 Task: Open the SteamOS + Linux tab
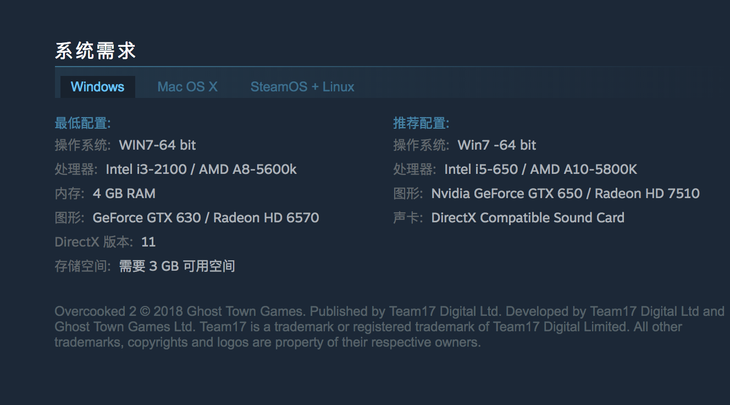point(302,87)
